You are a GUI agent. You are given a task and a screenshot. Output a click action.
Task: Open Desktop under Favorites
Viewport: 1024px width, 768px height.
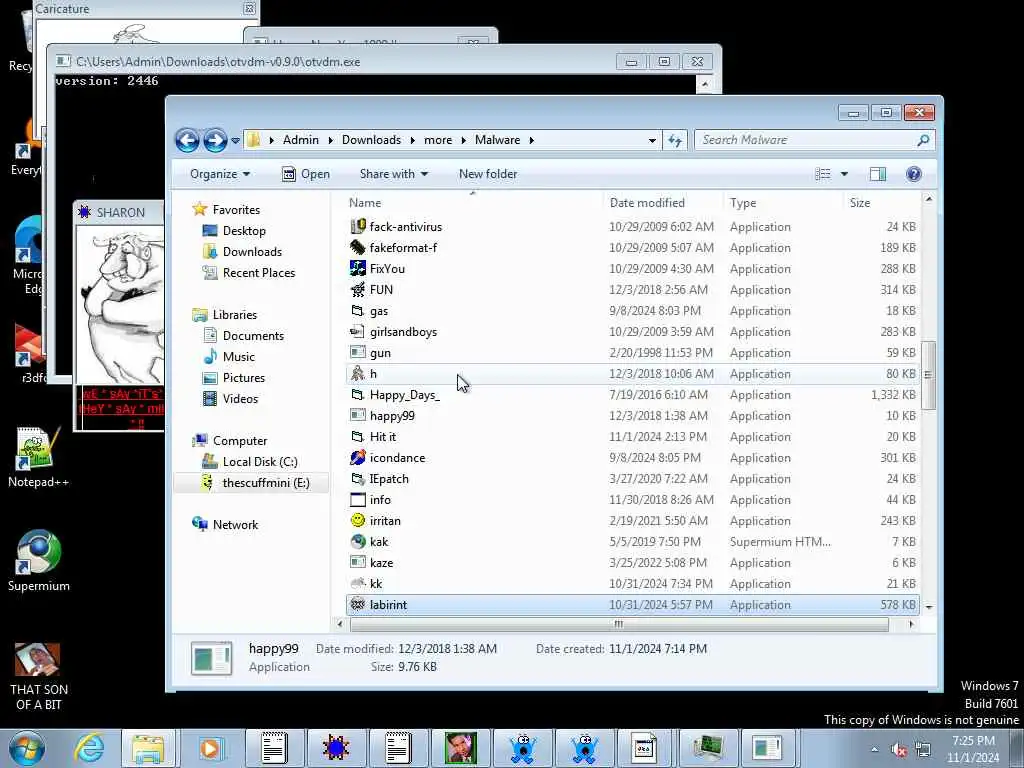[244, 231]
